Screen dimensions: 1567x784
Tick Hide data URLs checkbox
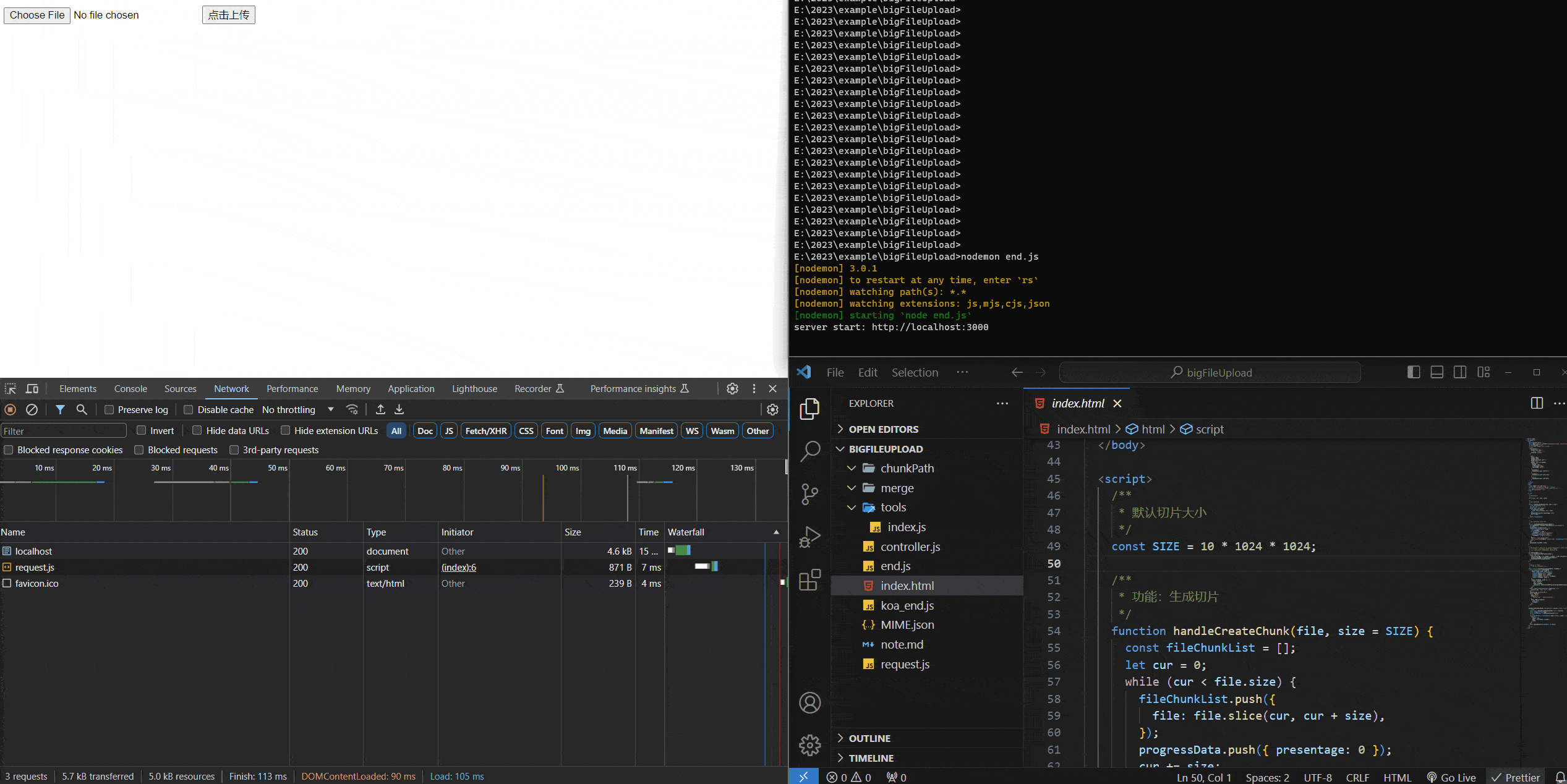coord(197,430)
